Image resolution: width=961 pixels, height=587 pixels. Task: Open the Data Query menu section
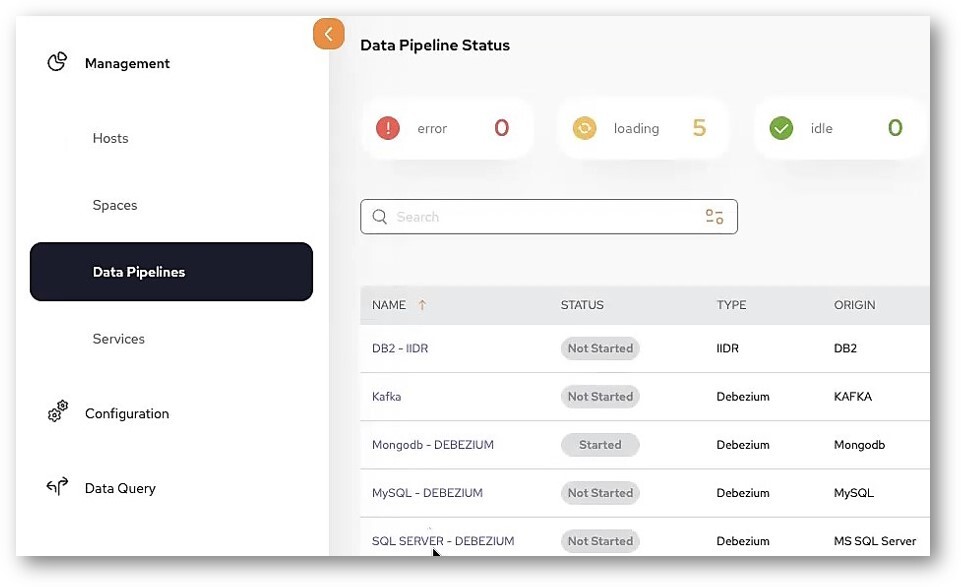pyautogui.click(x=120, y=488)
